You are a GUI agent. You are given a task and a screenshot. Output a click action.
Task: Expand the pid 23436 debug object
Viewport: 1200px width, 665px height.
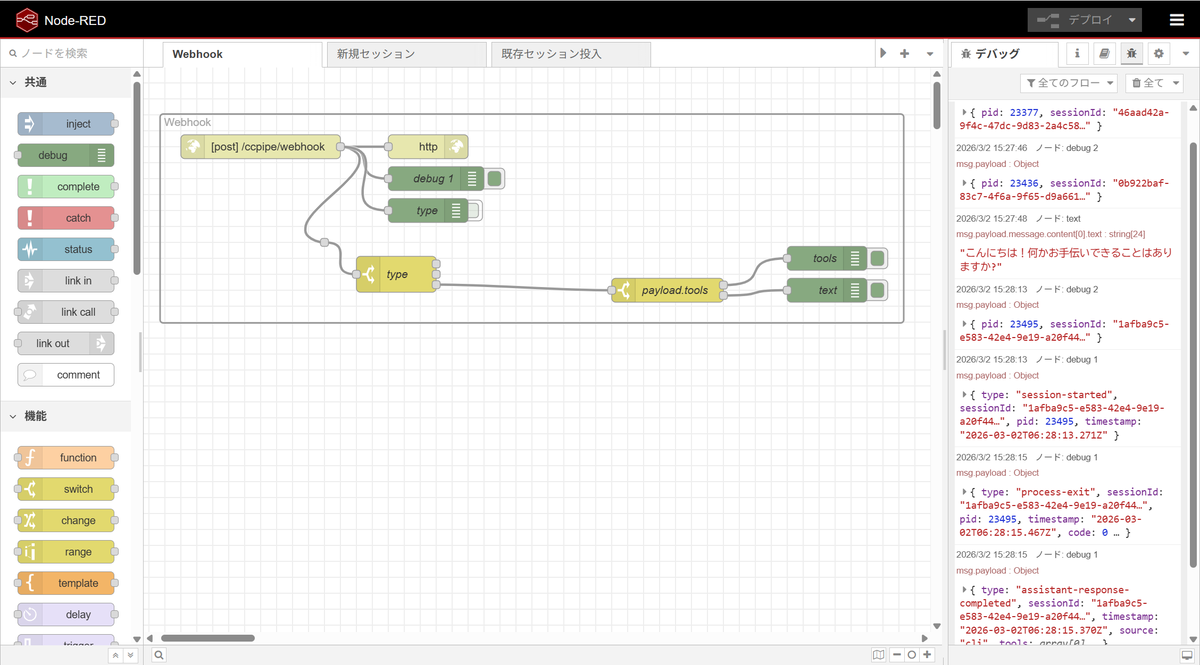965,183
